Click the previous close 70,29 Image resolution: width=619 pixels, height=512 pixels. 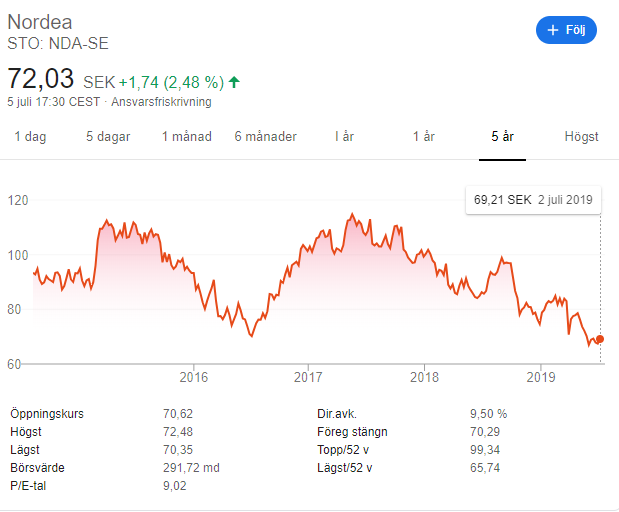click(x=485, y=432)
